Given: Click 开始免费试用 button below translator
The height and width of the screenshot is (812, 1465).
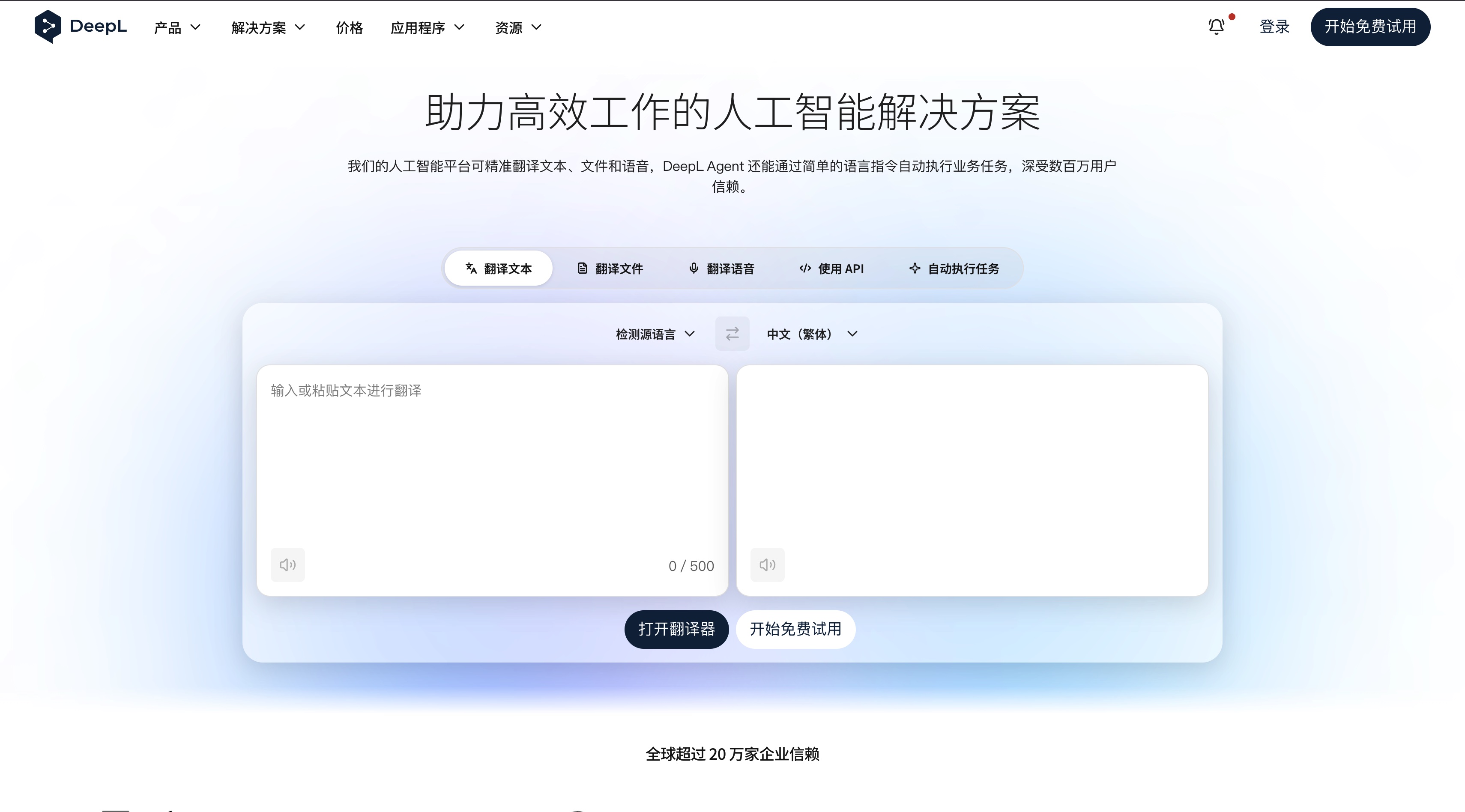Looking at the screenshot, I should (x=795, y=629).
